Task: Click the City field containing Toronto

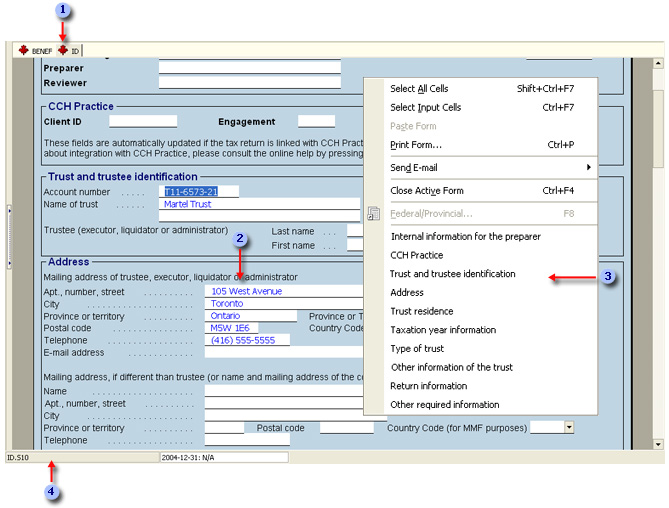Action: coord(284,304)
